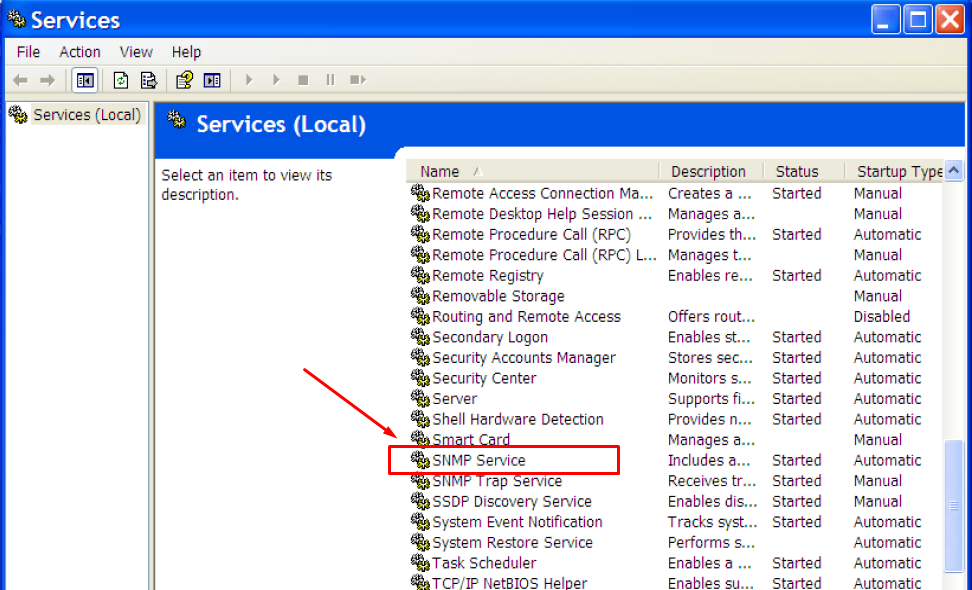Open the Action menu

(79, 52)
